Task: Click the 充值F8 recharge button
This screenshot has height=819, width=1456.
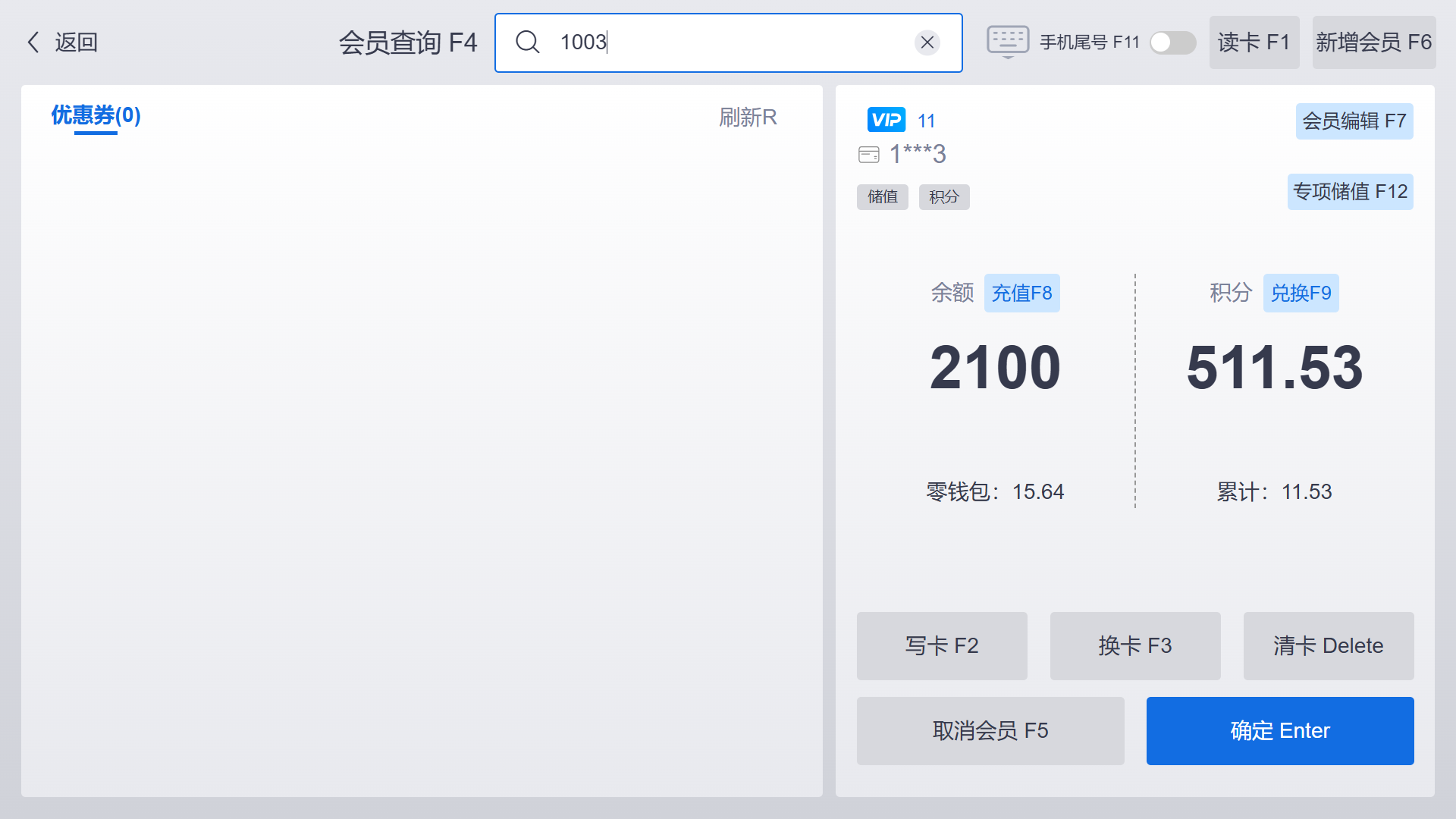Action: (x=1022, y=293)
